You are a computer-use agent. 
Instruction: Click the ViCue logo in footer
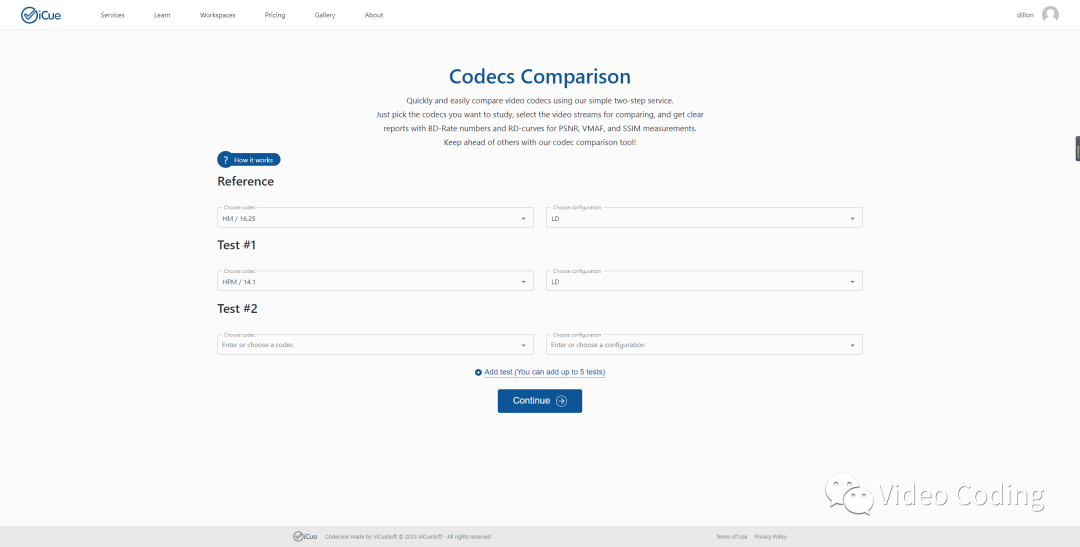pyautogui.click(x=305, y=537)
